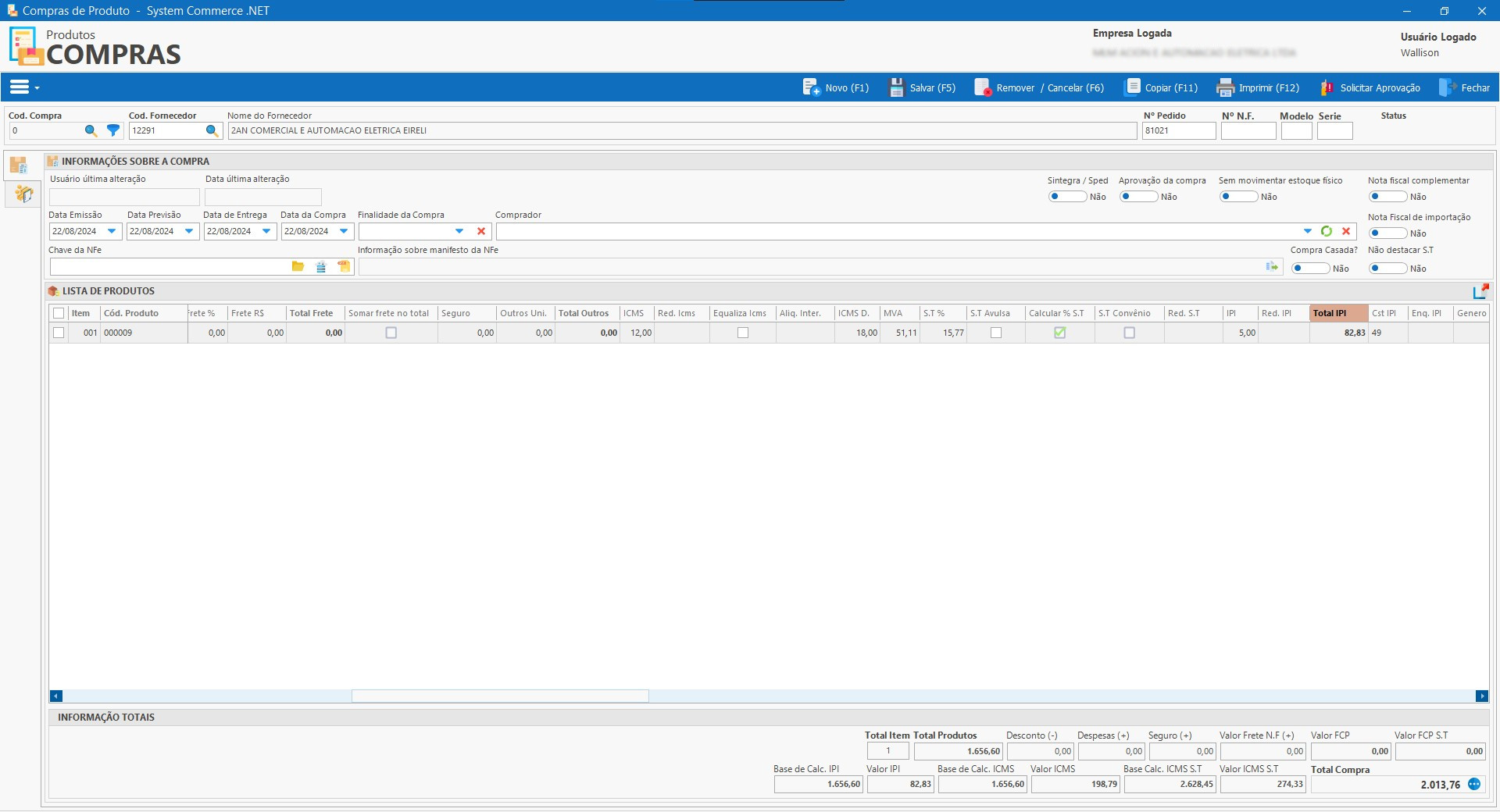Uncheck Calcular % S.T for item 001

pos(1059,333)
